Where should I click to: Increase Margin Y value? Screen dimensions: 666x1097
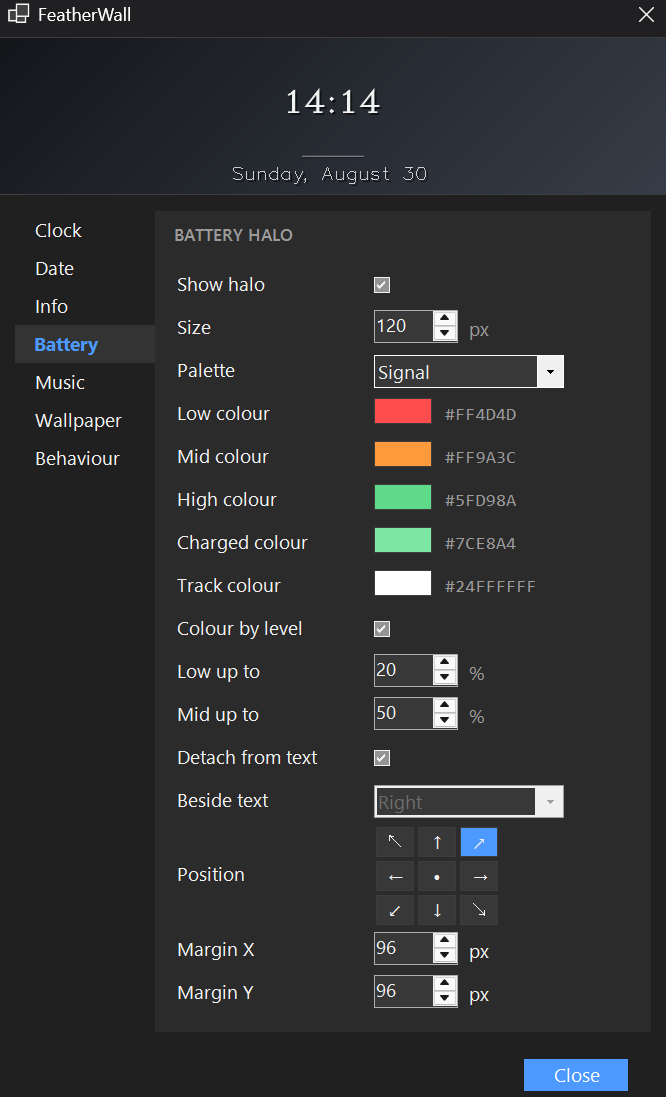pyautogui.click(x=444, y=984)
